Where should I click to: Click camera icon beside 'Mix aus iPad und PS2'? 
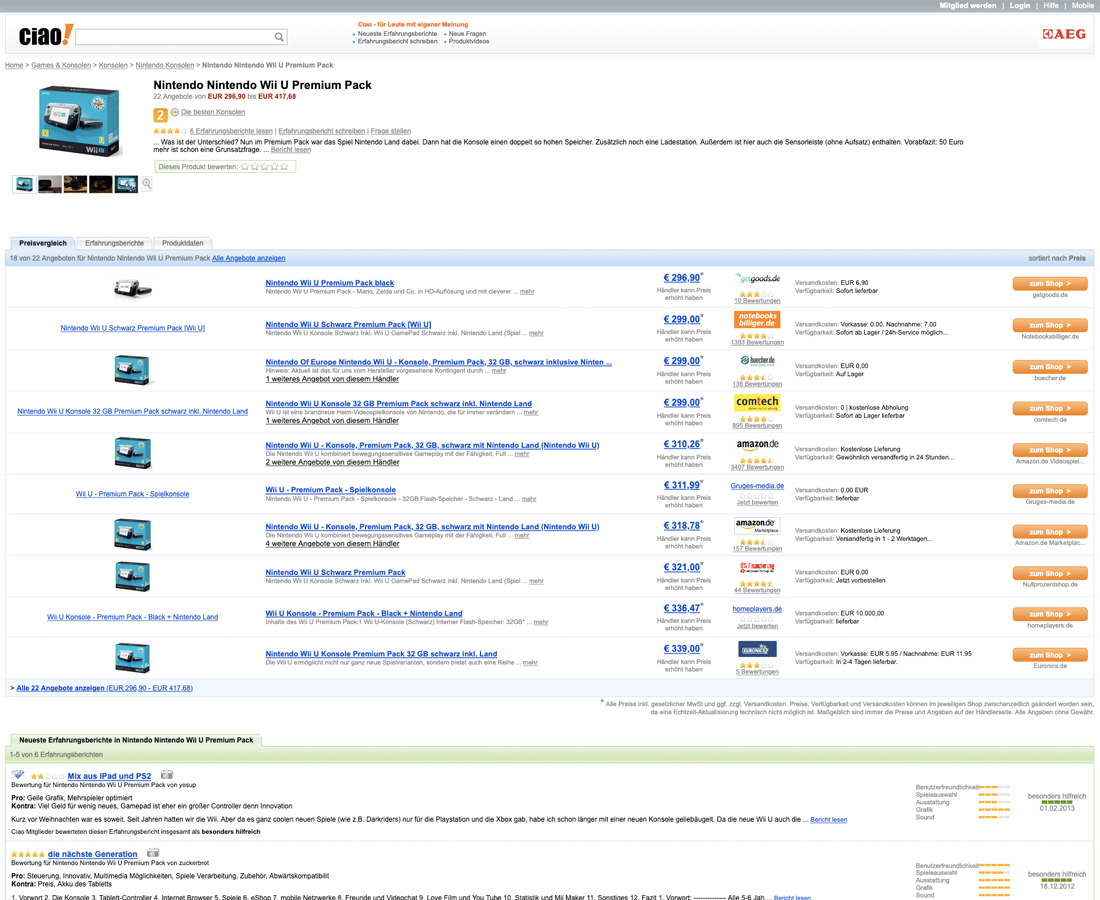167,774
